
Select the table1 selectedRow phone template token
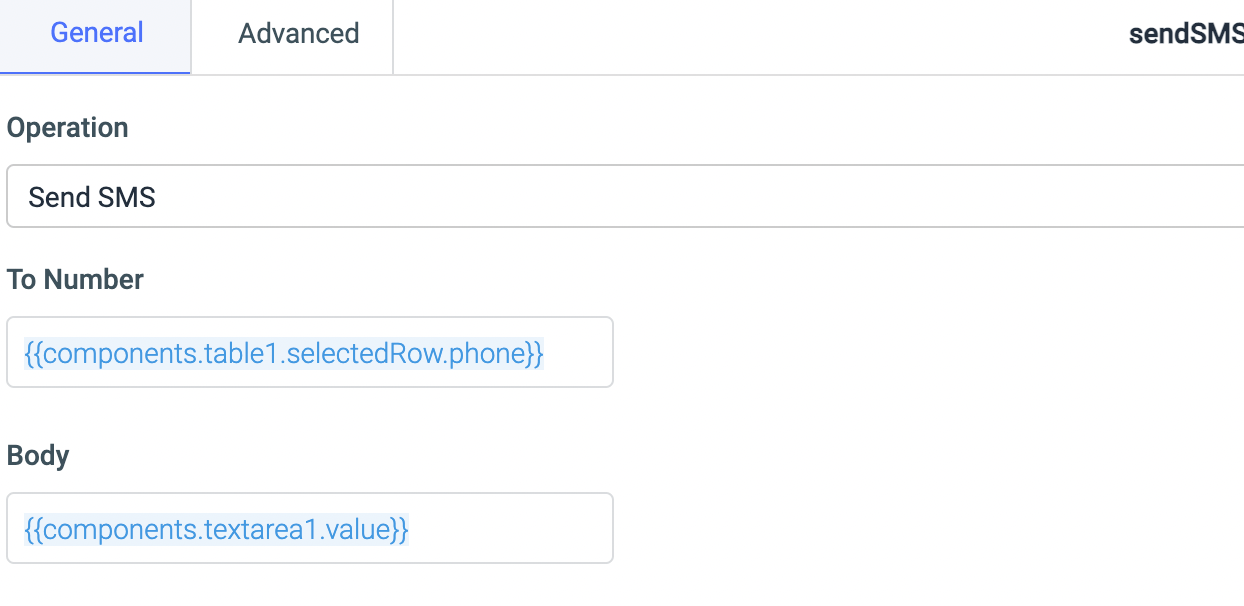point(283,351)
